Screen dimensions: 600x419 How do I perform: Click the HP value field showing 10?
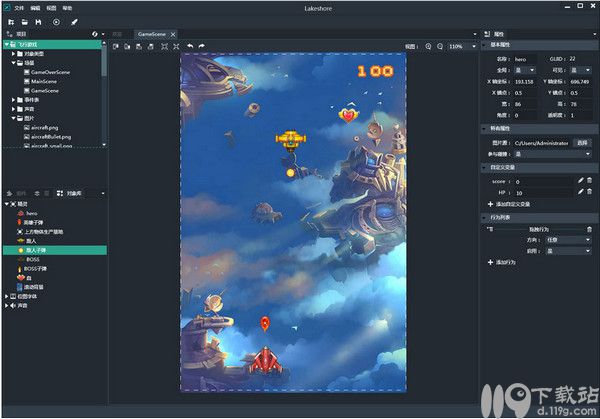[x=544, y=193]
